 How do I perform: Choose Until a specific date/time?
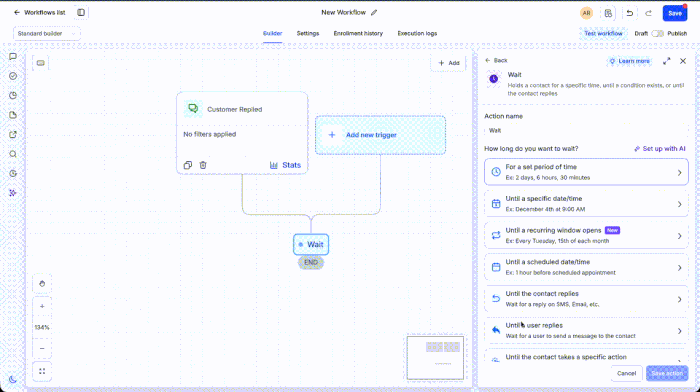586,204
